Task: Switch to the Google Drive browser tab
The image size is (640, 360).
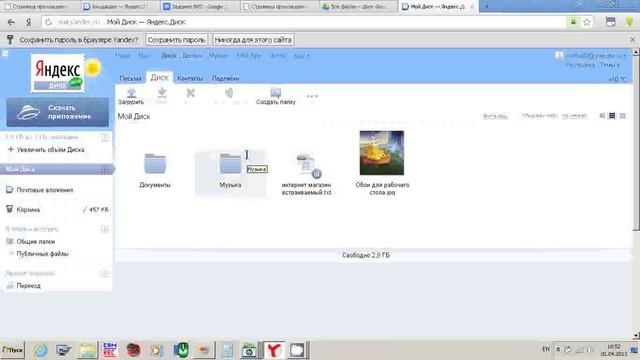Action: 357,7
